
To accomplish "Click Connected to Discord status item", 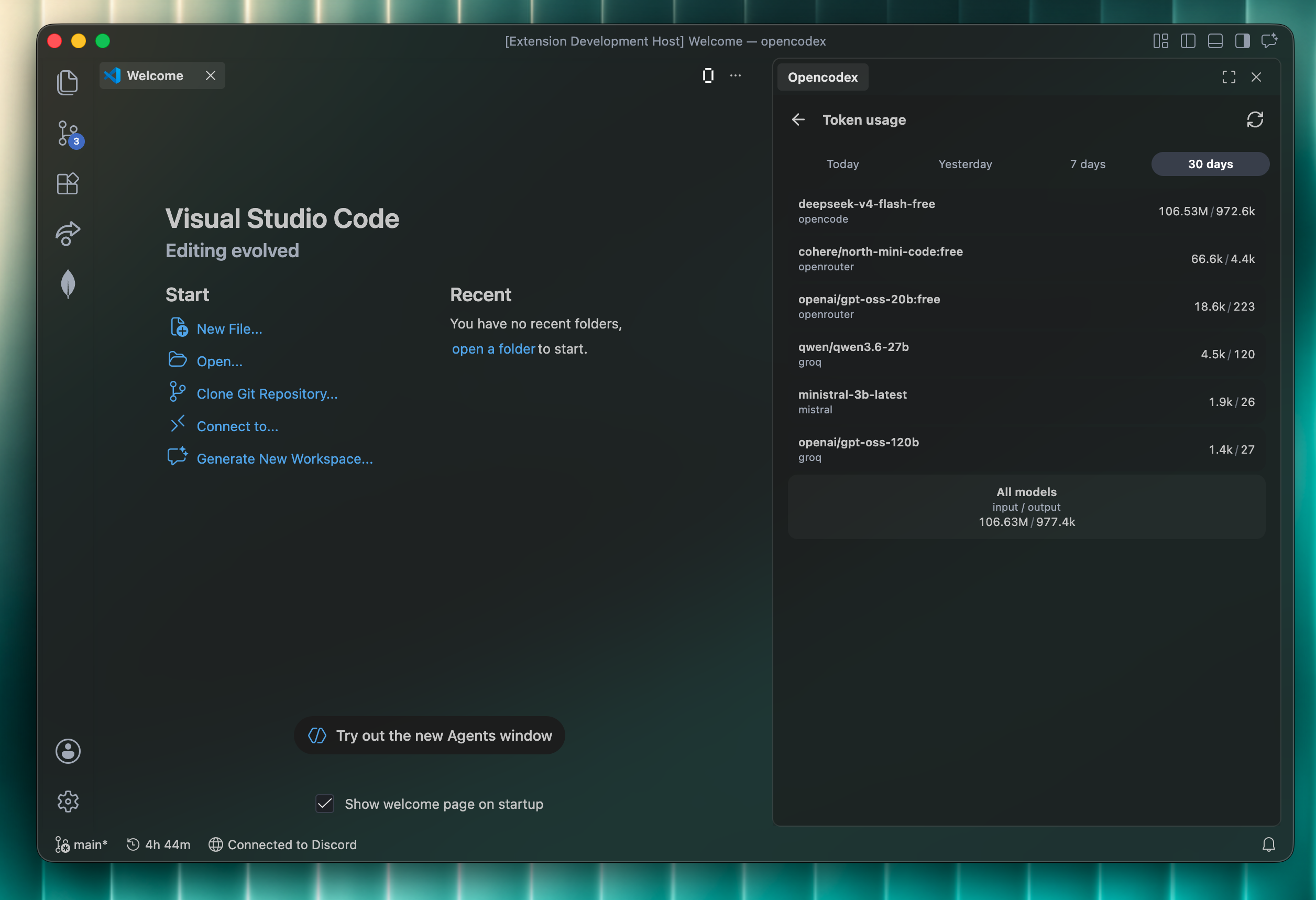I will pos(282,844).
